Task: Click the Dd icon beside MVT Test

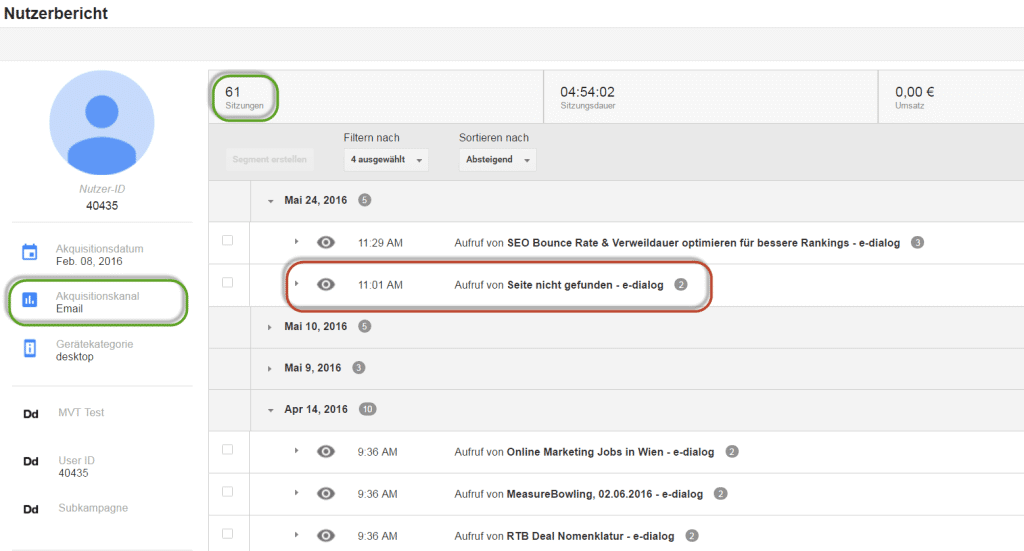Action: point(30,414)
